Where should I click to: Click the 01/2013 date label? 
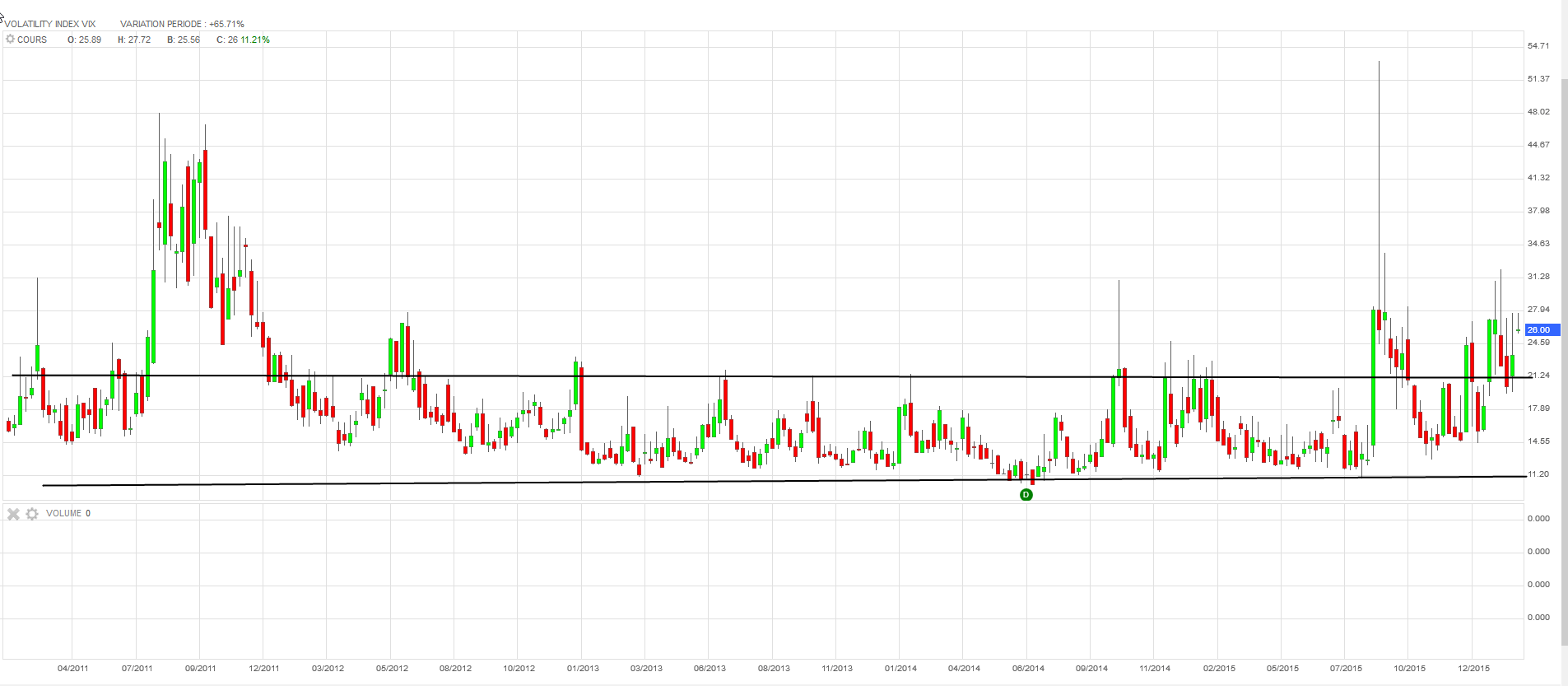coord(583,668)
